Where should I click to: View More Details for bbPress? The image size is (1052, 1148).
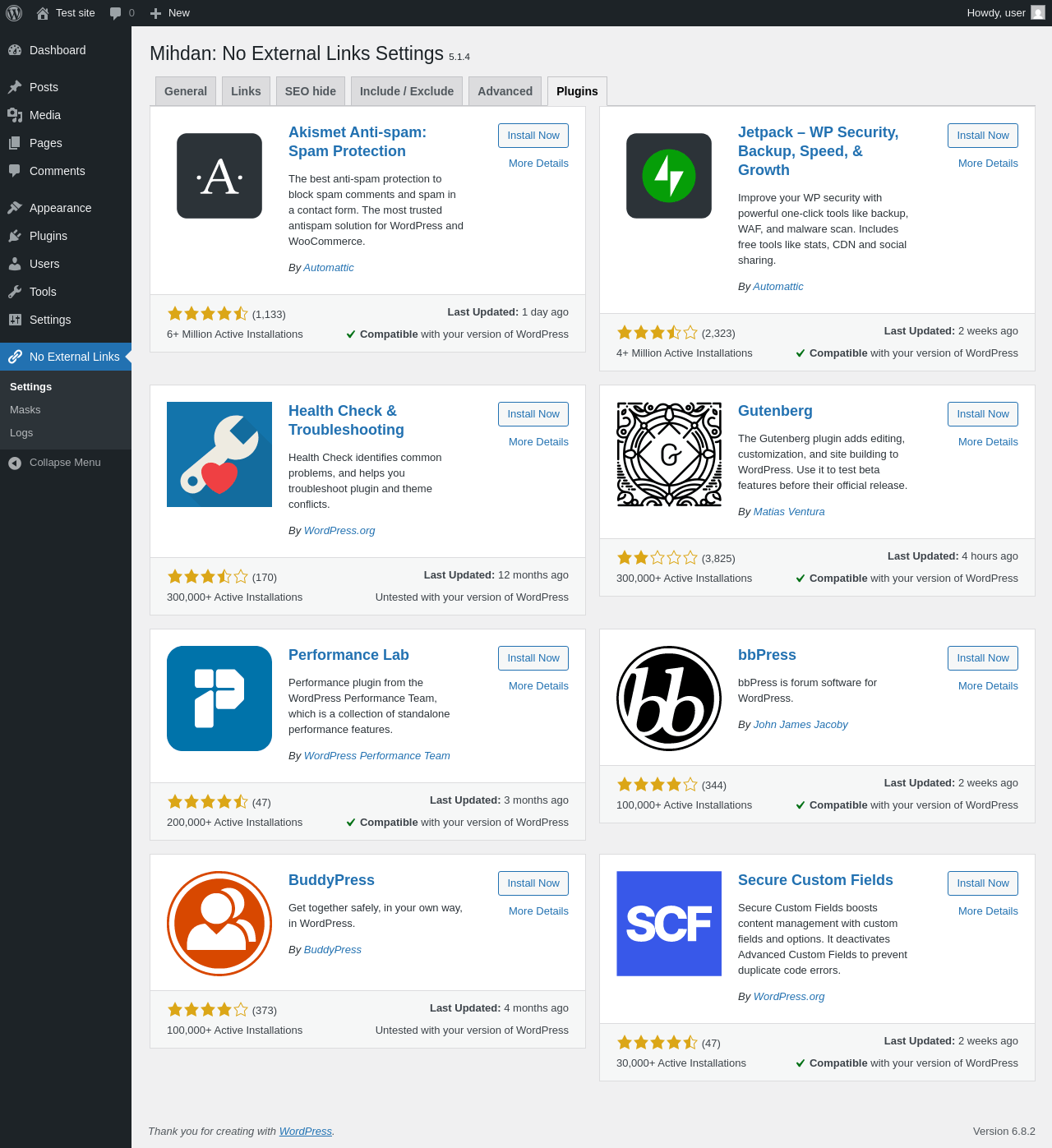(988, 686)
